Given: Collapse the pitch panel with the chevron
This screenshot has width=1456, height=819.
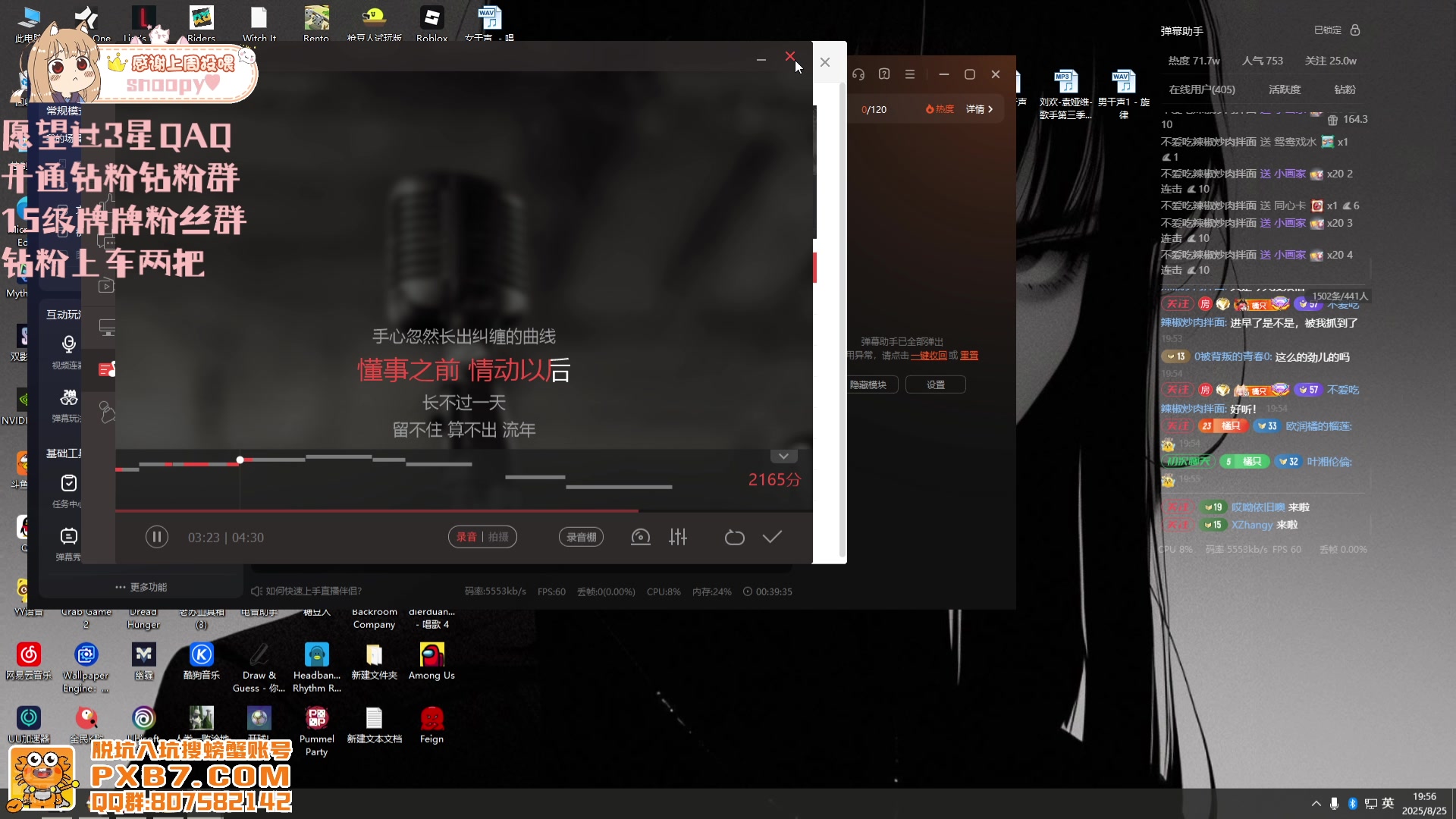Looking at the screenshot, I should (x=783, y=456).
